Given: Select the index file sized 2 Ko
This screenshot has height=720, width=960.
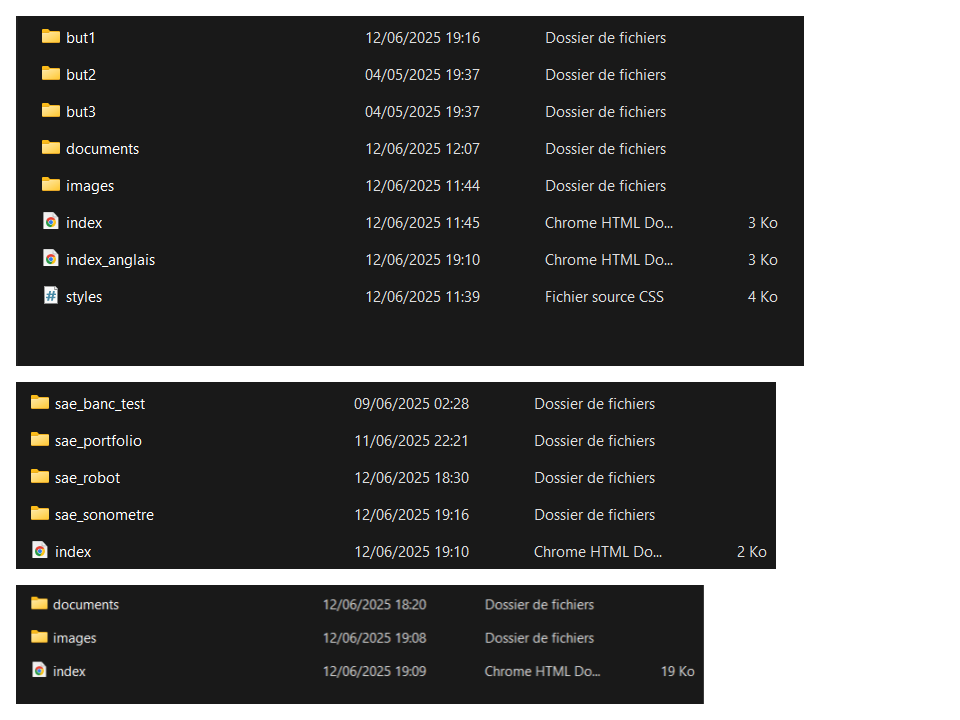Looking at the screenshot, I should point(73,552).
